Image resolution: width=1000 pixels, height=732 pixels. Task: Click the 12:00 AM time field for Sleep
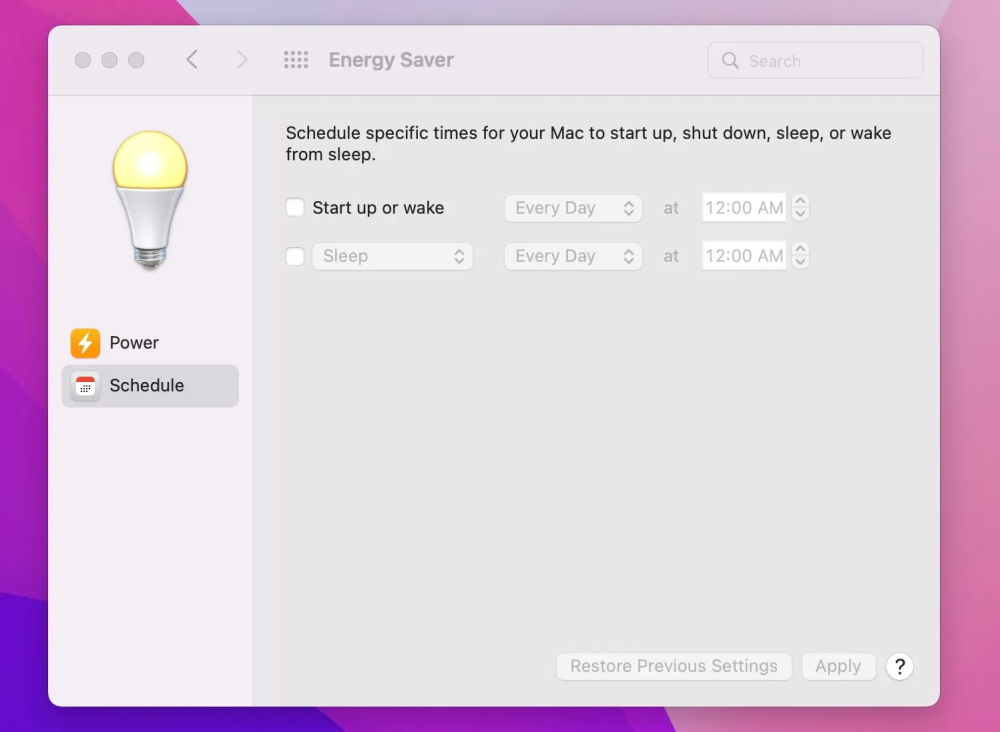coord(743,256)
